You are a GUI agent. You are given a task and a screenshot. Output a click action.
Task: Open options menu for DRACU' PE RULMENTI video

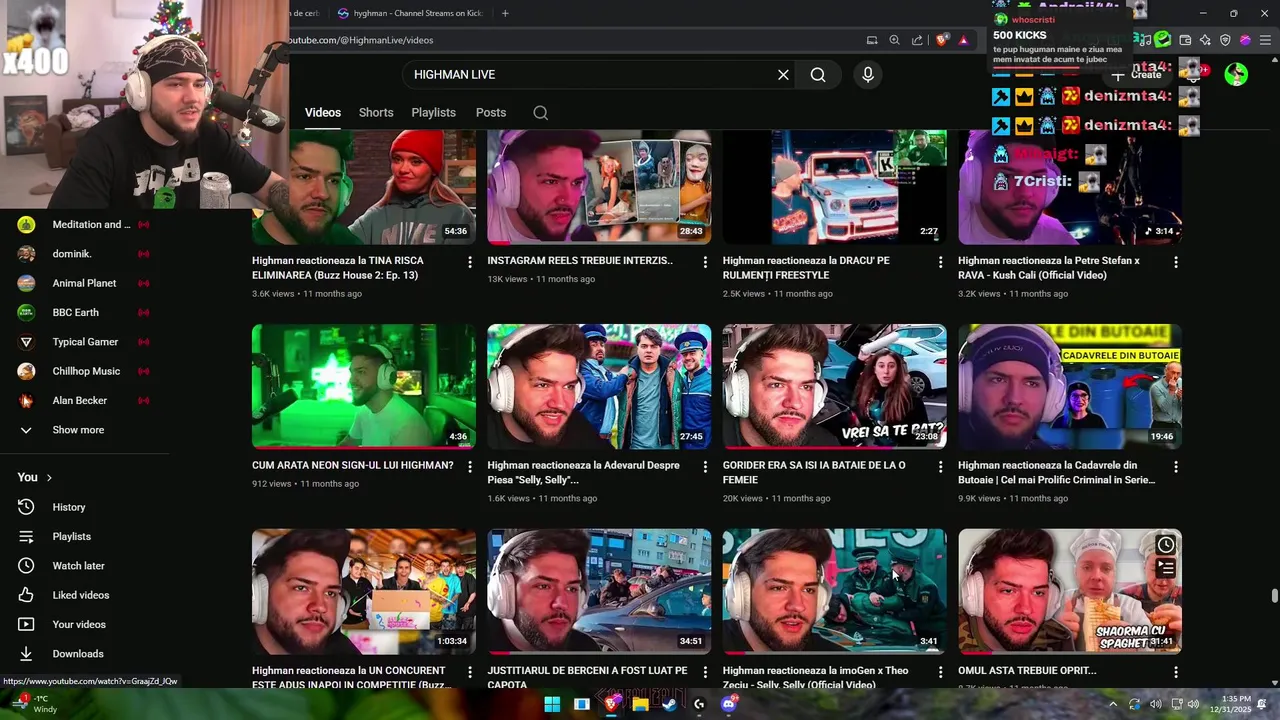coord(940,262)
